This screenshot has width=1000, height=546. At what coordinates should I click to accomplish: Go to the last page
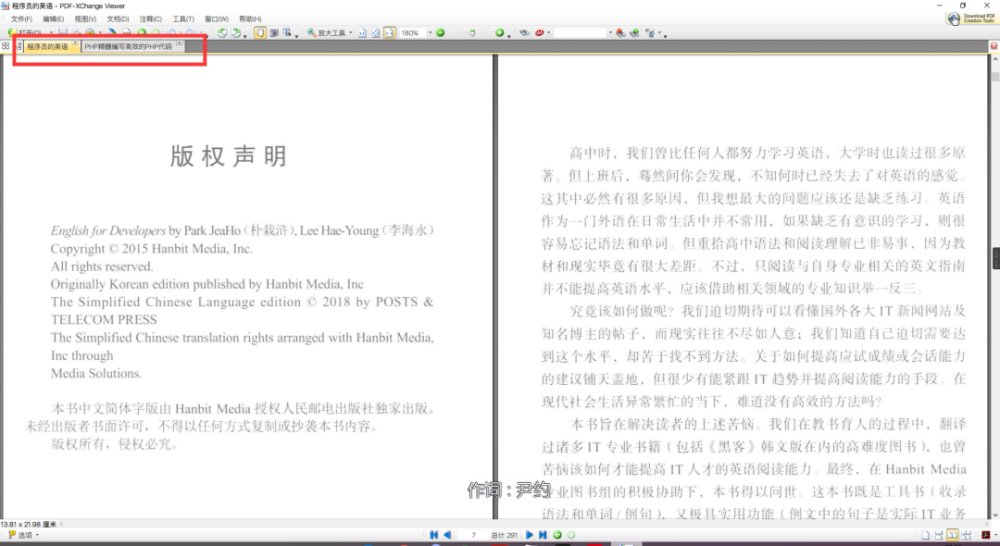point(543,535)
